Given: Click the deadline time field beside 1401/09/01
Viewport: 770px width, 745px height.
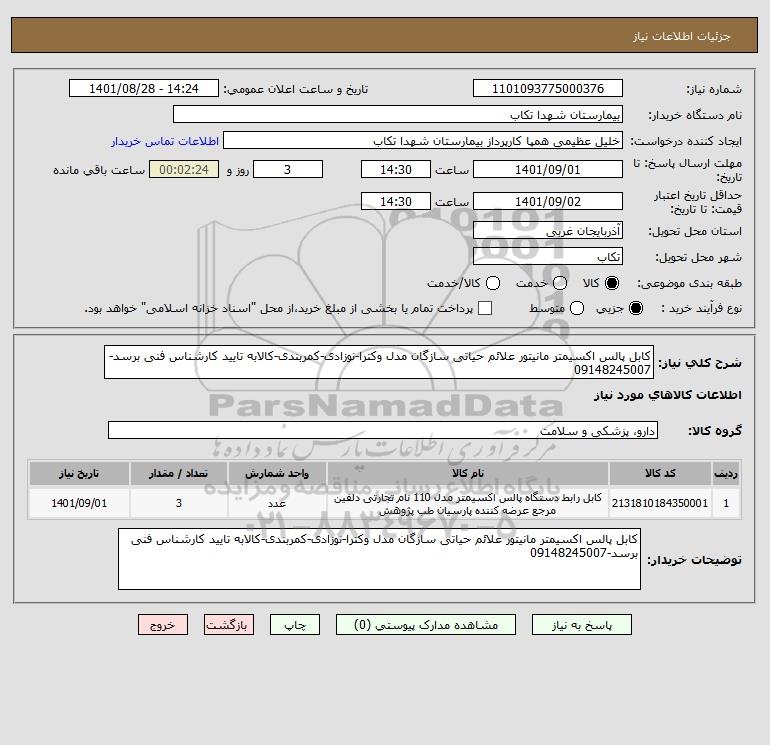Looking at the screenshot, I should point(396,169).
